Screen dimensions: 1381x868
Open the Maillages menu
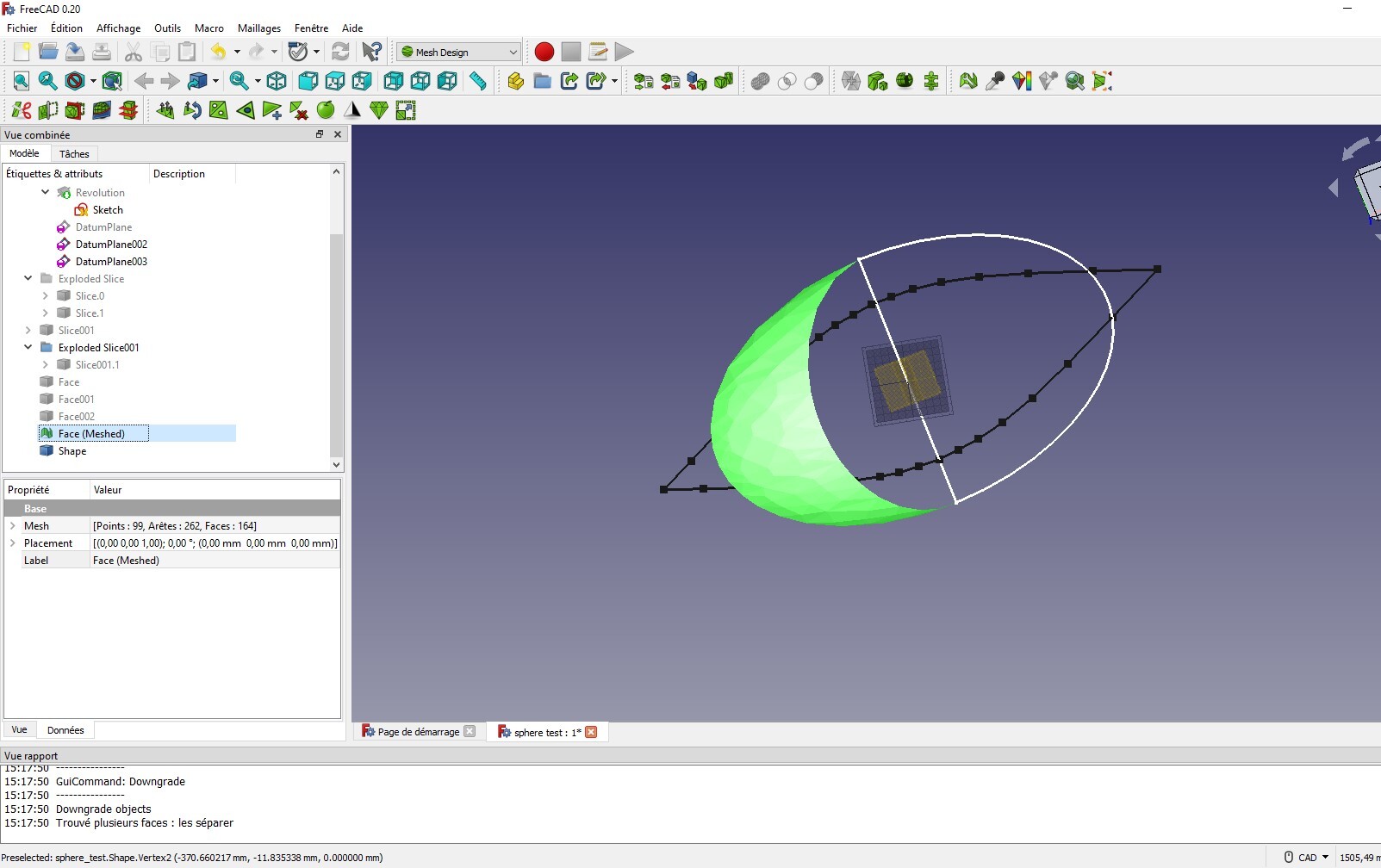[259, 28]
